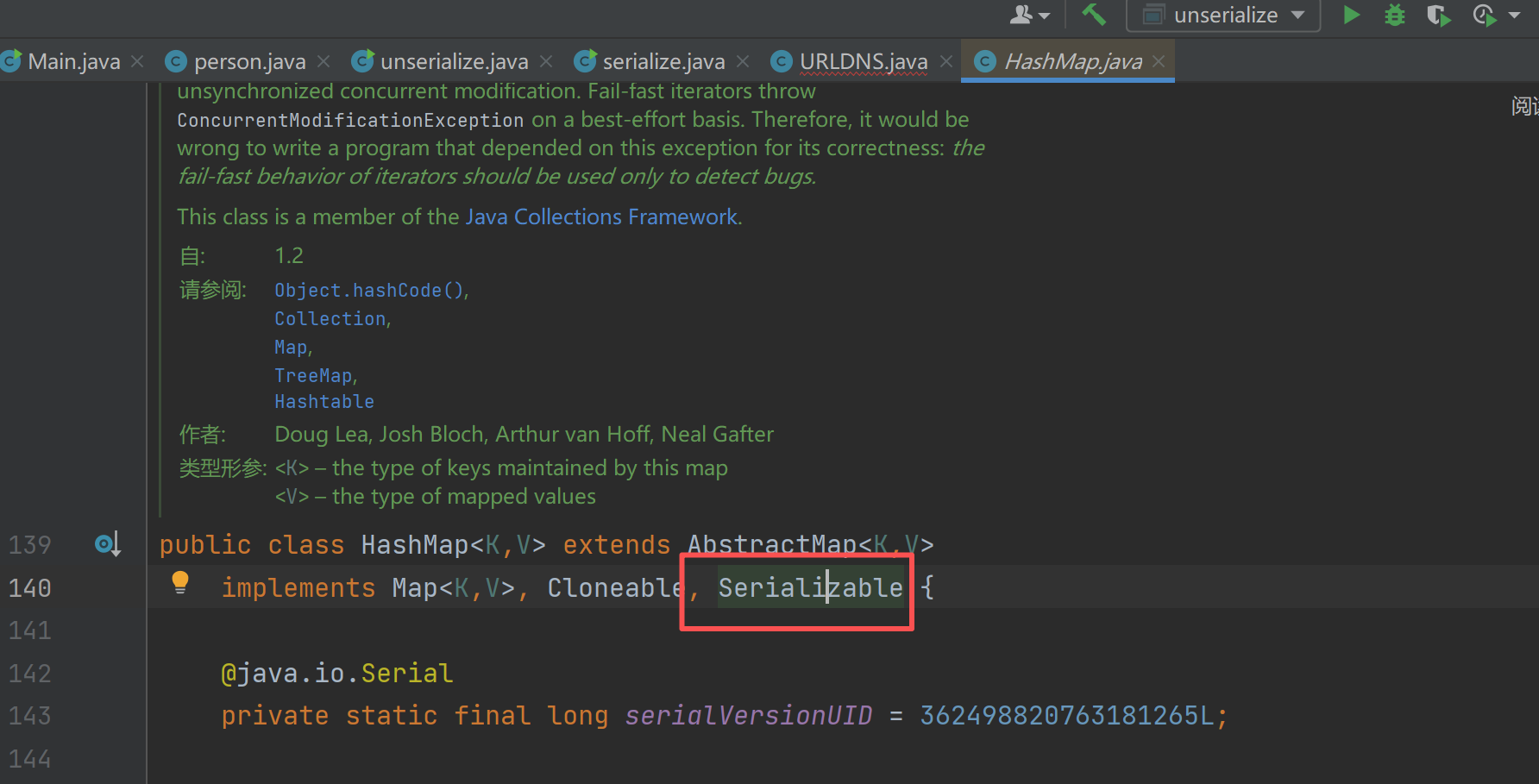Follow the Object.hashCode() reference link
Viewport: 1539px width, 784px height.
pyautogui.click(x=369, y=291)
